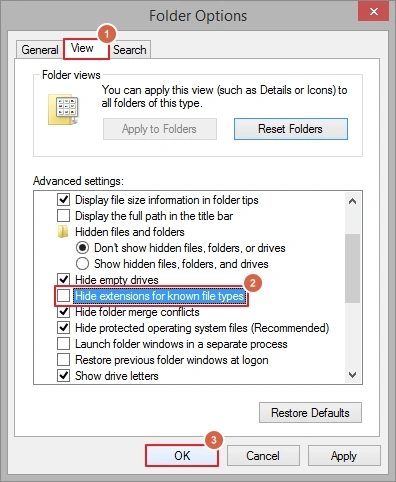Select Don't show hidden files, folders, or drives
Image resolution: width=396 pixels, height=482 pixels.
coord(82,248)
